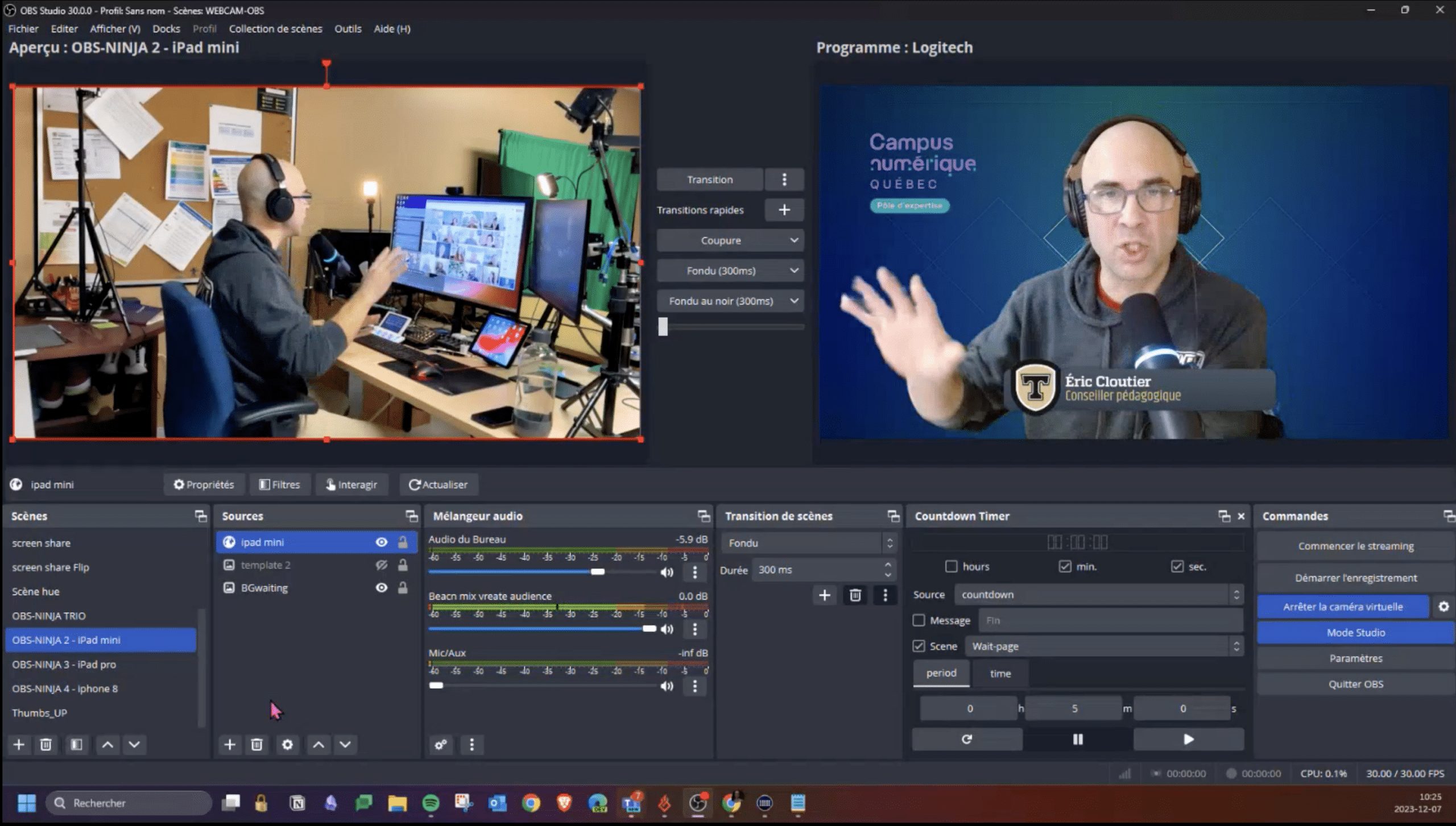Toggle visibility of template 2 source
Viewport: 1456px width, 826px height.
pyautogui.click(x=382, y=565)
